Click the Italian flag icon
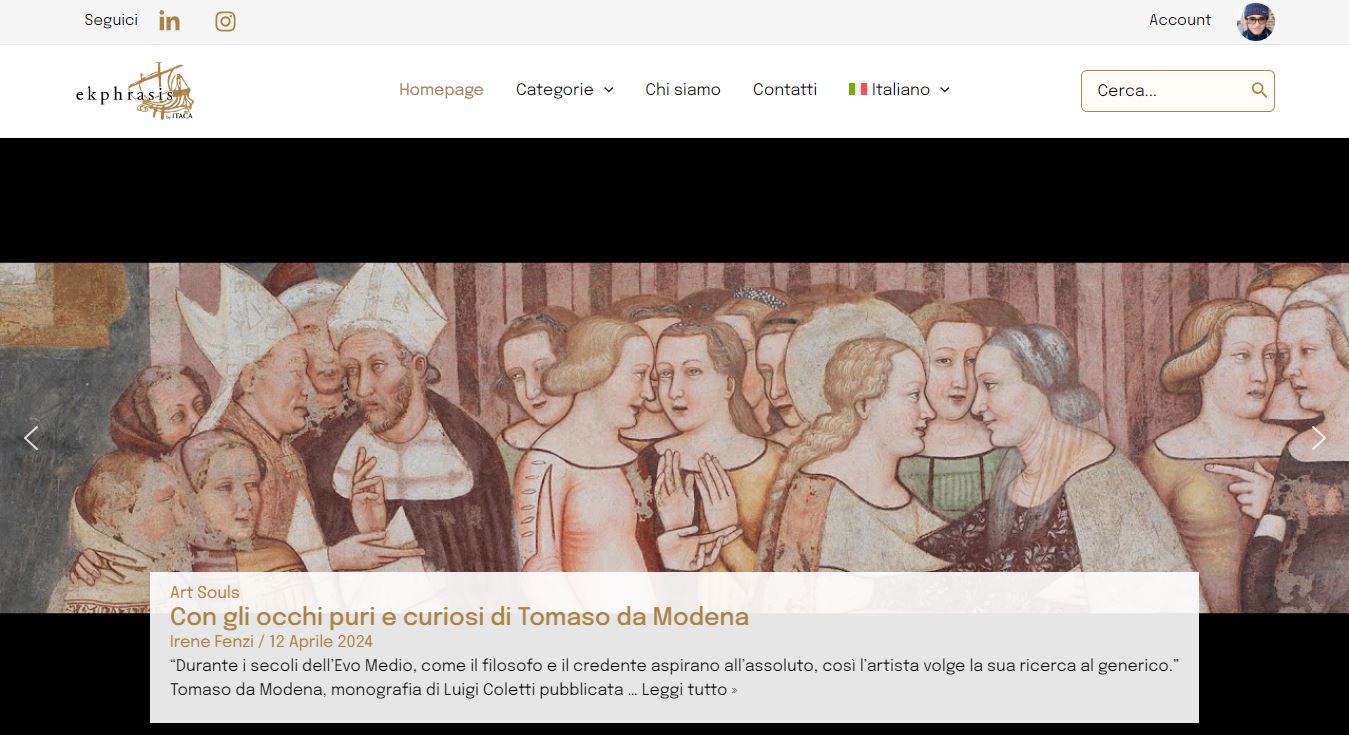This screenshot has width=1349, height=735. pos(857,89)
